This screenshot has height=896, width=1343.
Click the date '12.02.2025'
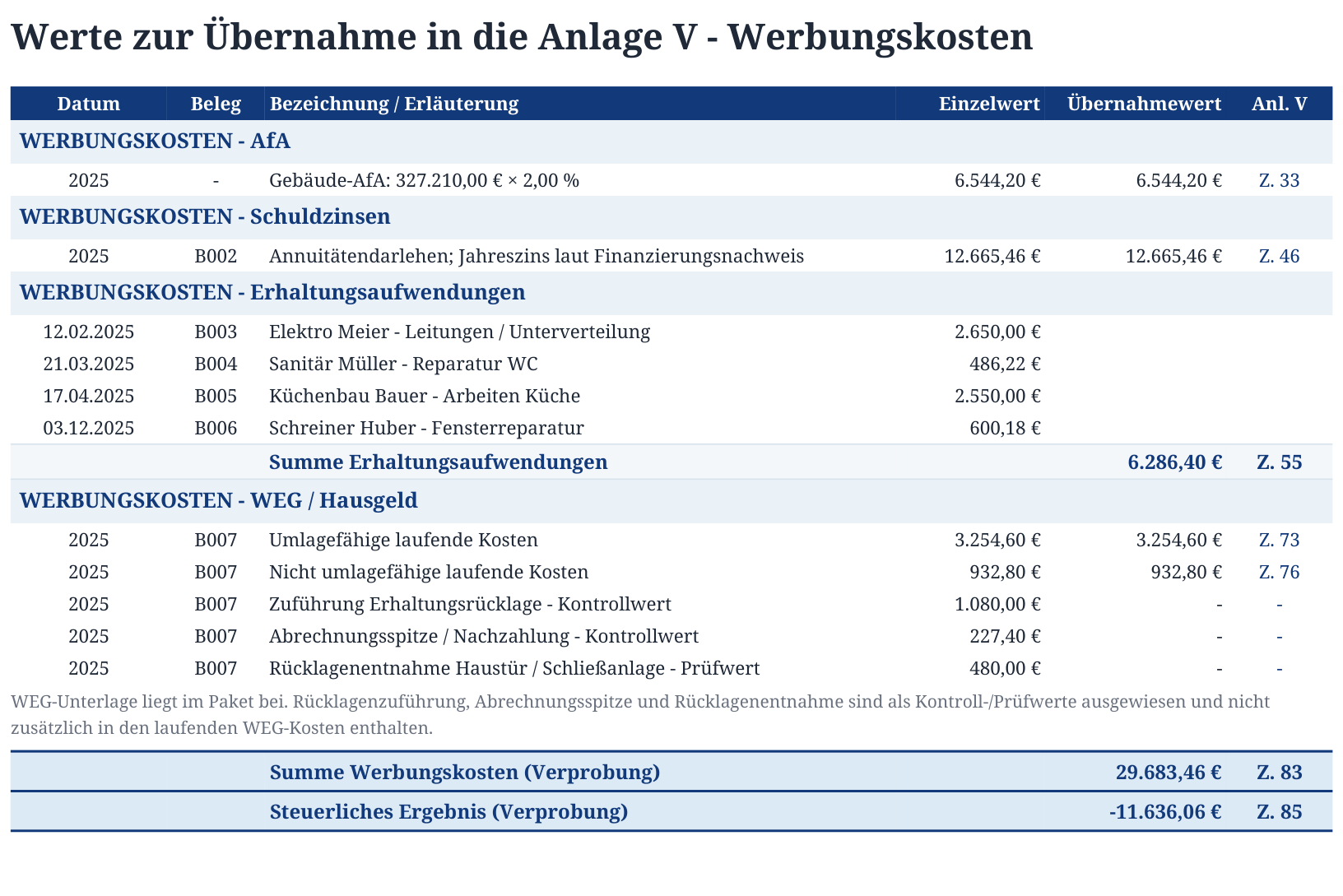tap(89, 332)
